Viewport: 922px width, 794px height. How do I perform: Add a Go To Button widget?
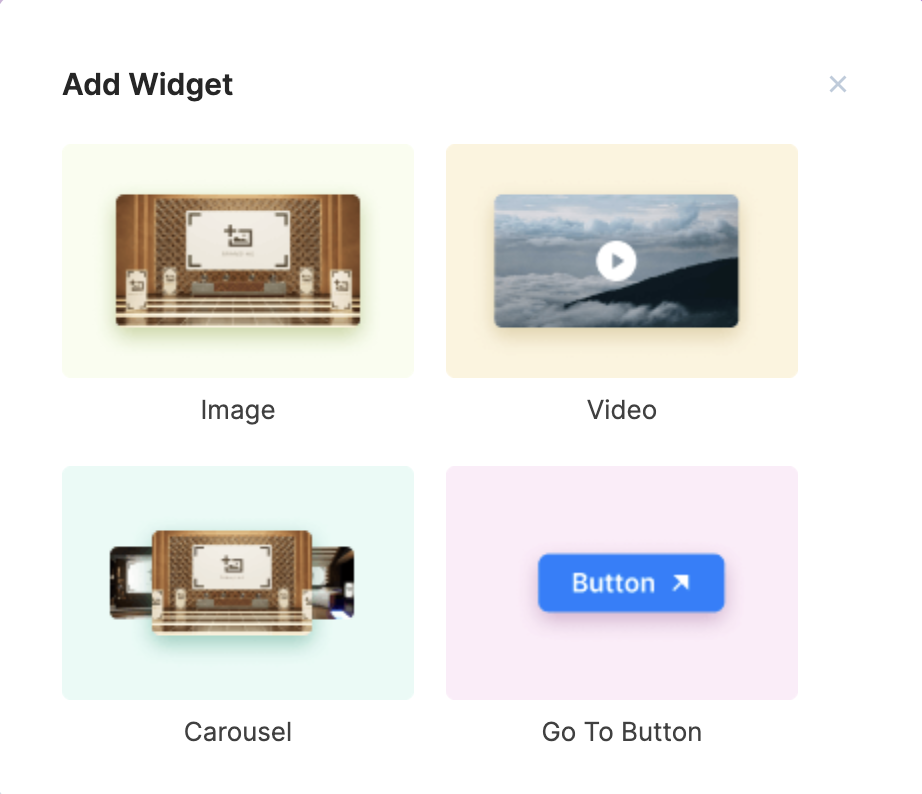(621, 582)
